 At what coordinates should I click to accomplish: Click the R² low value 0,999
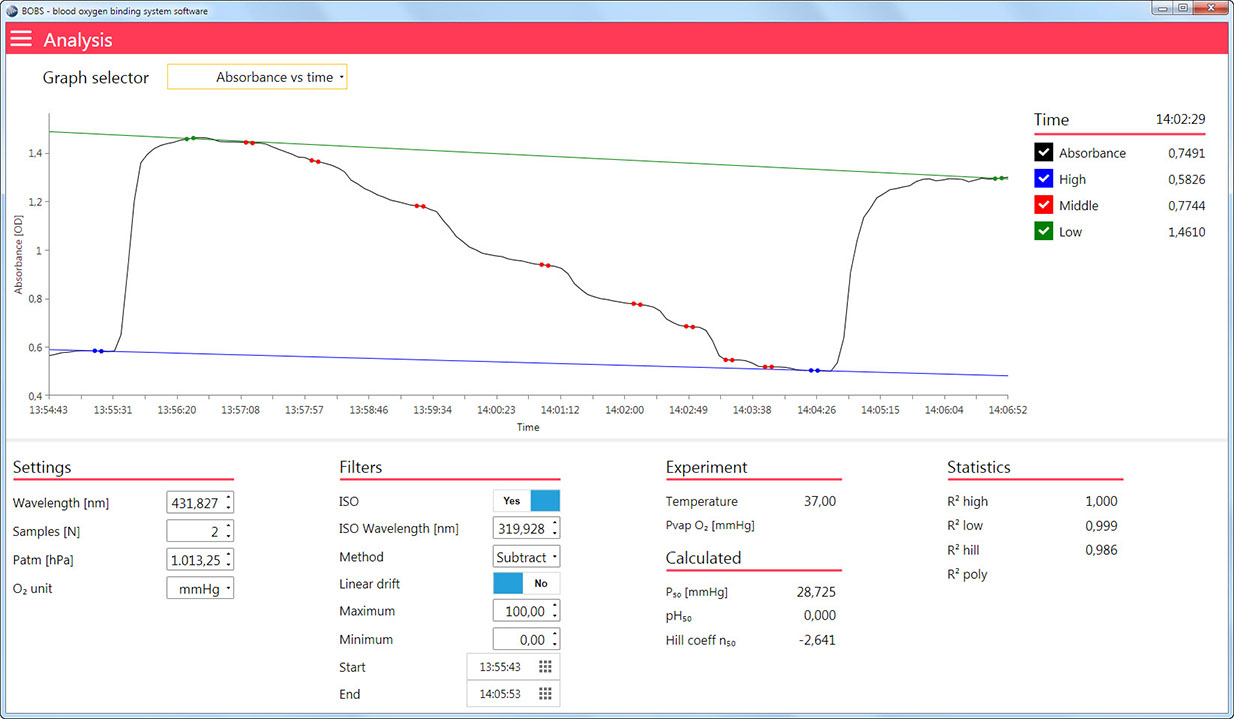coord(1101,526)
